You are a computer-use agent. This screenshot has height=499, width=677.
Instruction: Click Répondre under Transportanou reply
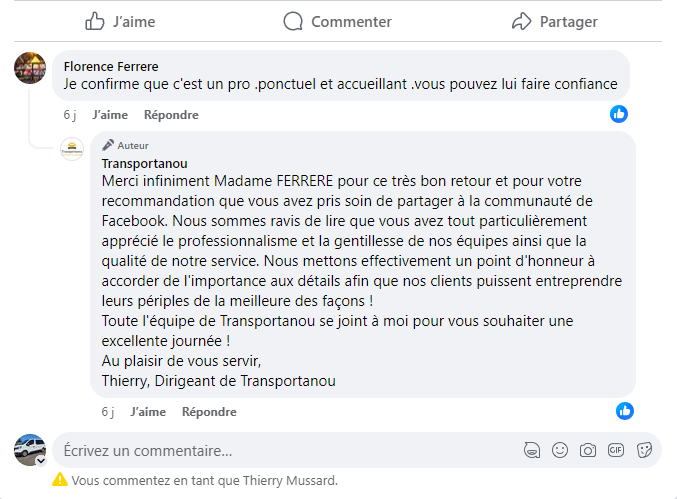tap(209, 411)
